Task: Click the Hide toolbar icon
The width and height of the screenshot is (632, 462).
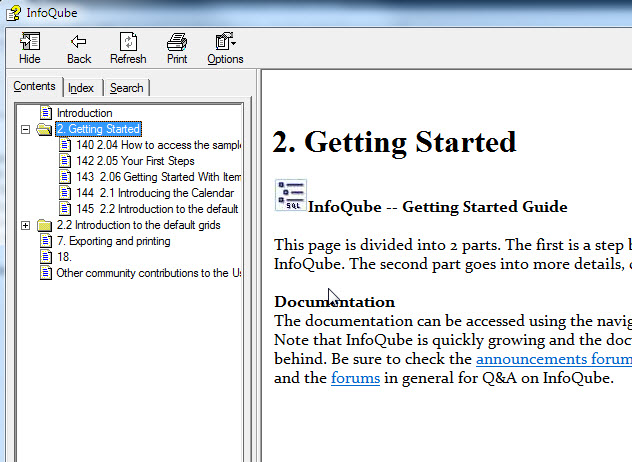Action: coord(30,42)
